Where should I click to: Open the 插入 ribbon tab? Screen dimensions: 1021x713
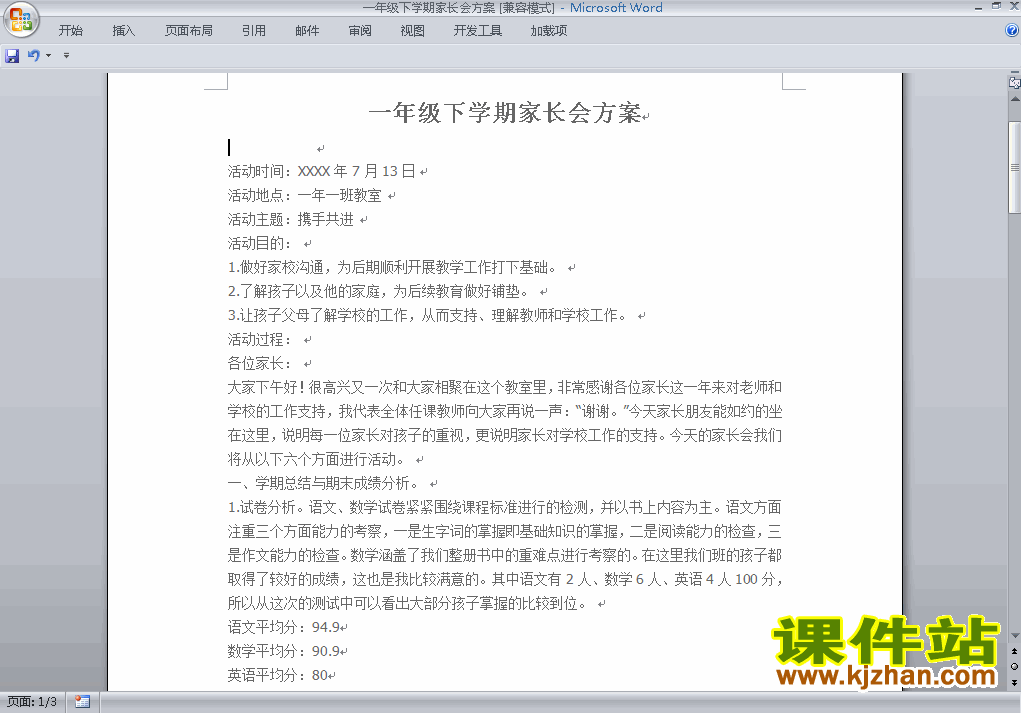[x=124, y=31]
